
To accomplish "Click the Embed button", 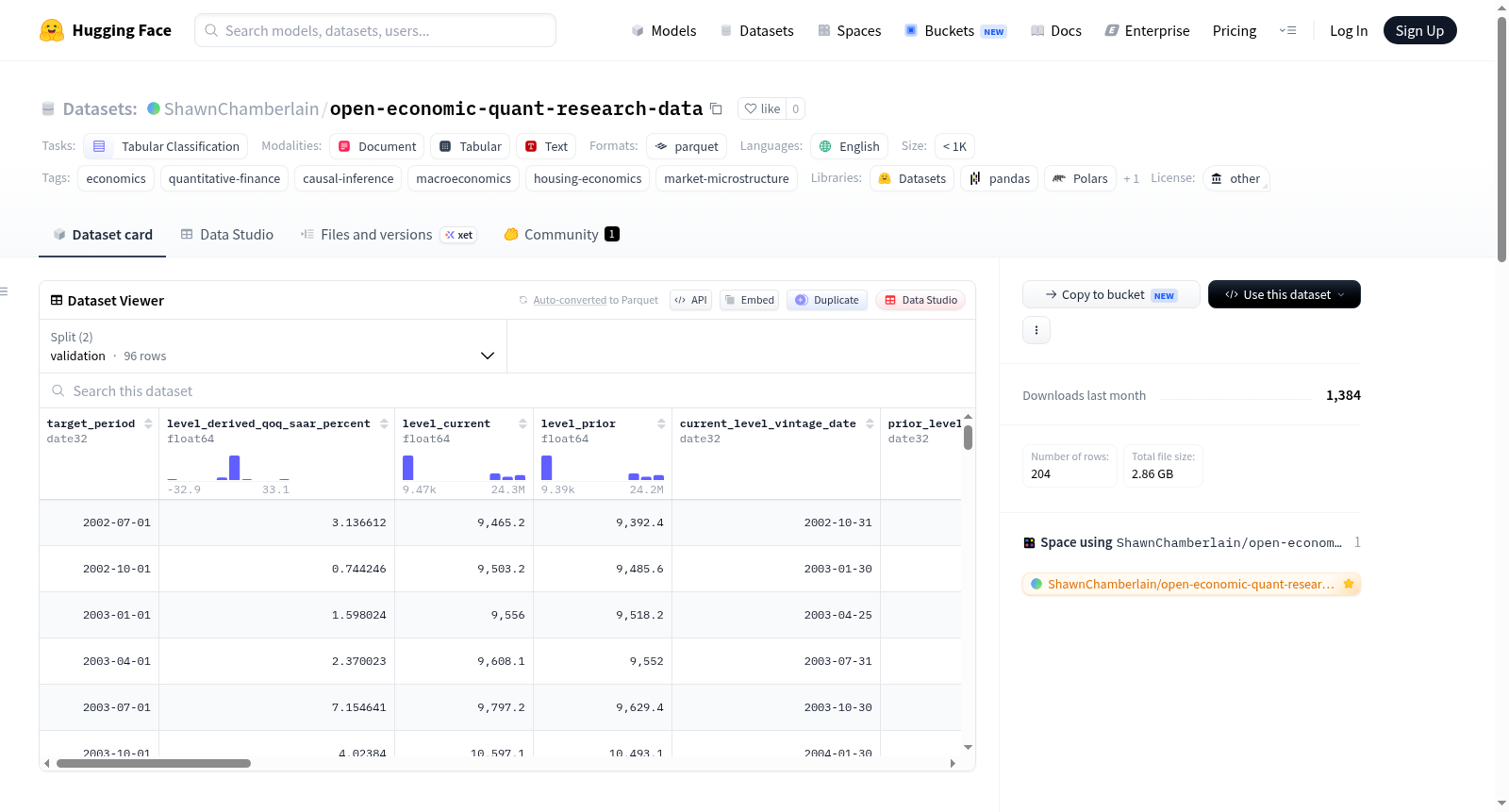I will tap(750, 300).
